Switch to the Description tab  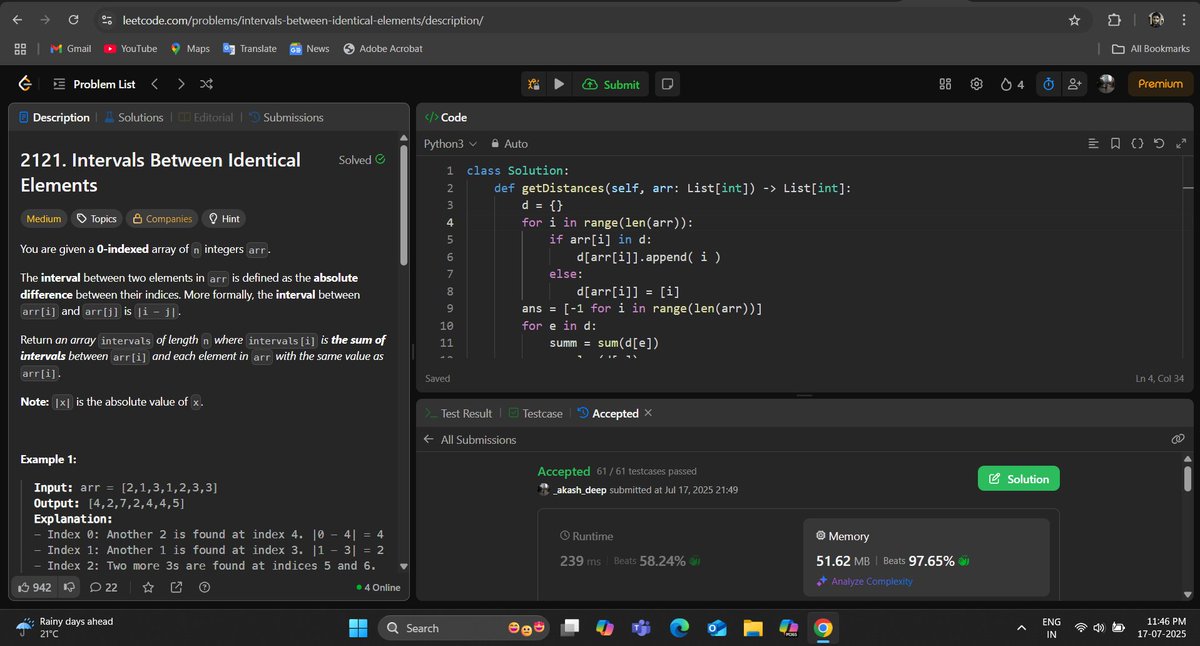(x=54, y=117)
